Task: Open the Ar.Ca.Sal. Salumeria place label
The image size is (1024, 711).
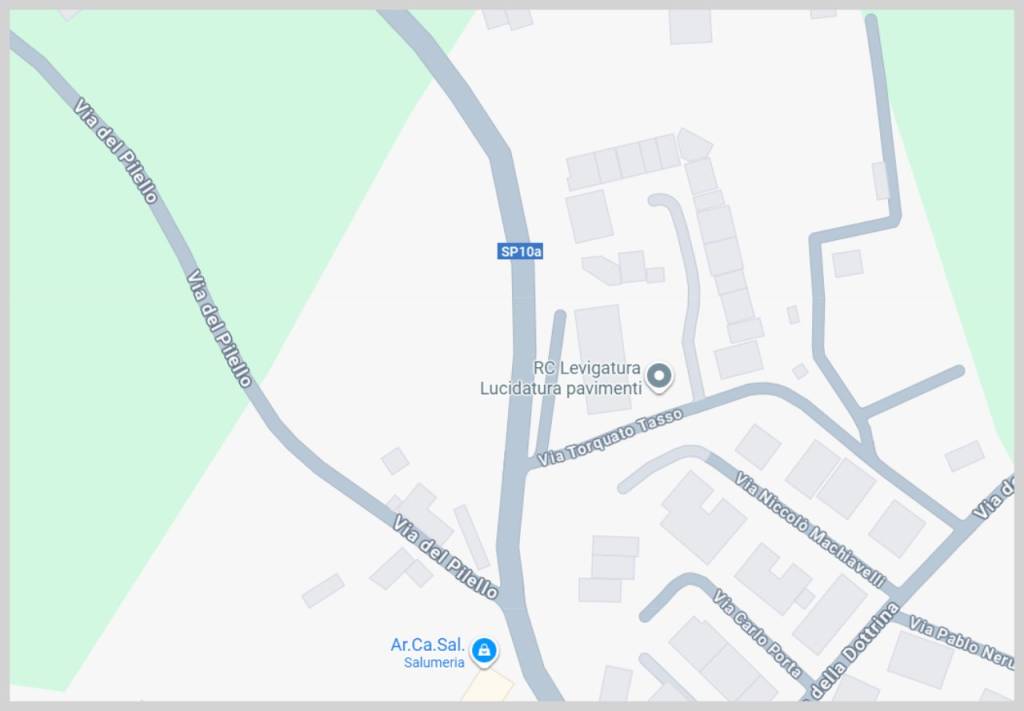Action: [x=428, y=653]
